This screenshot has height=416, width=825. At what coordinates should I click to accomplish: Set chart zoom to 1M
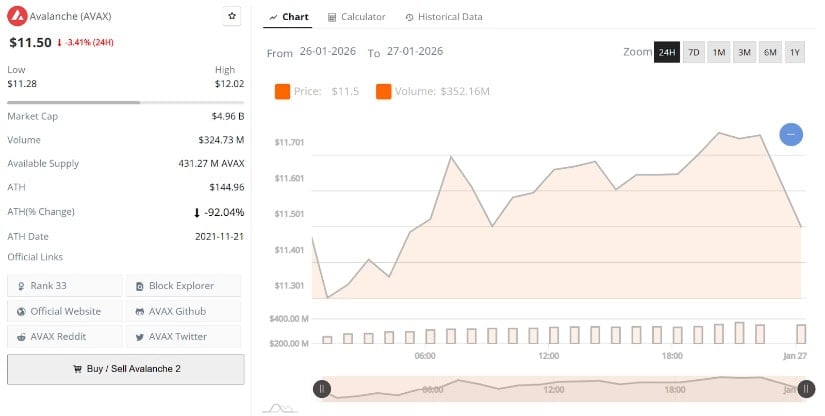click(x=718, y=52)
